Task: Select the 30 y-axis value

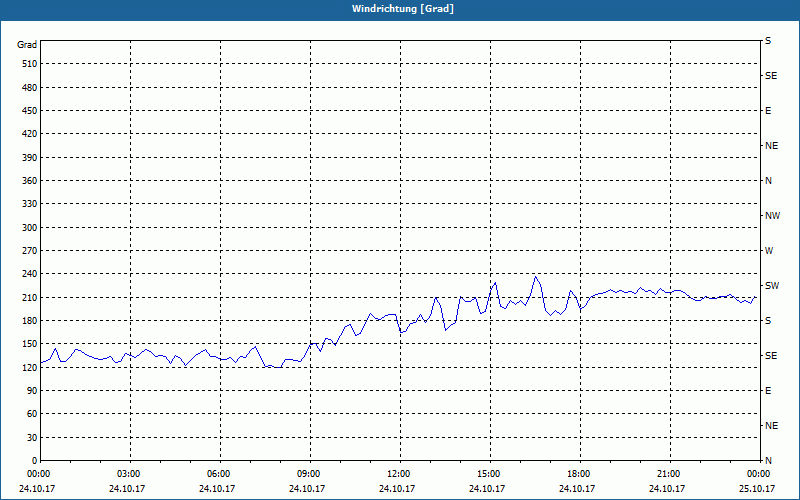Action: [x=32, y=438]
